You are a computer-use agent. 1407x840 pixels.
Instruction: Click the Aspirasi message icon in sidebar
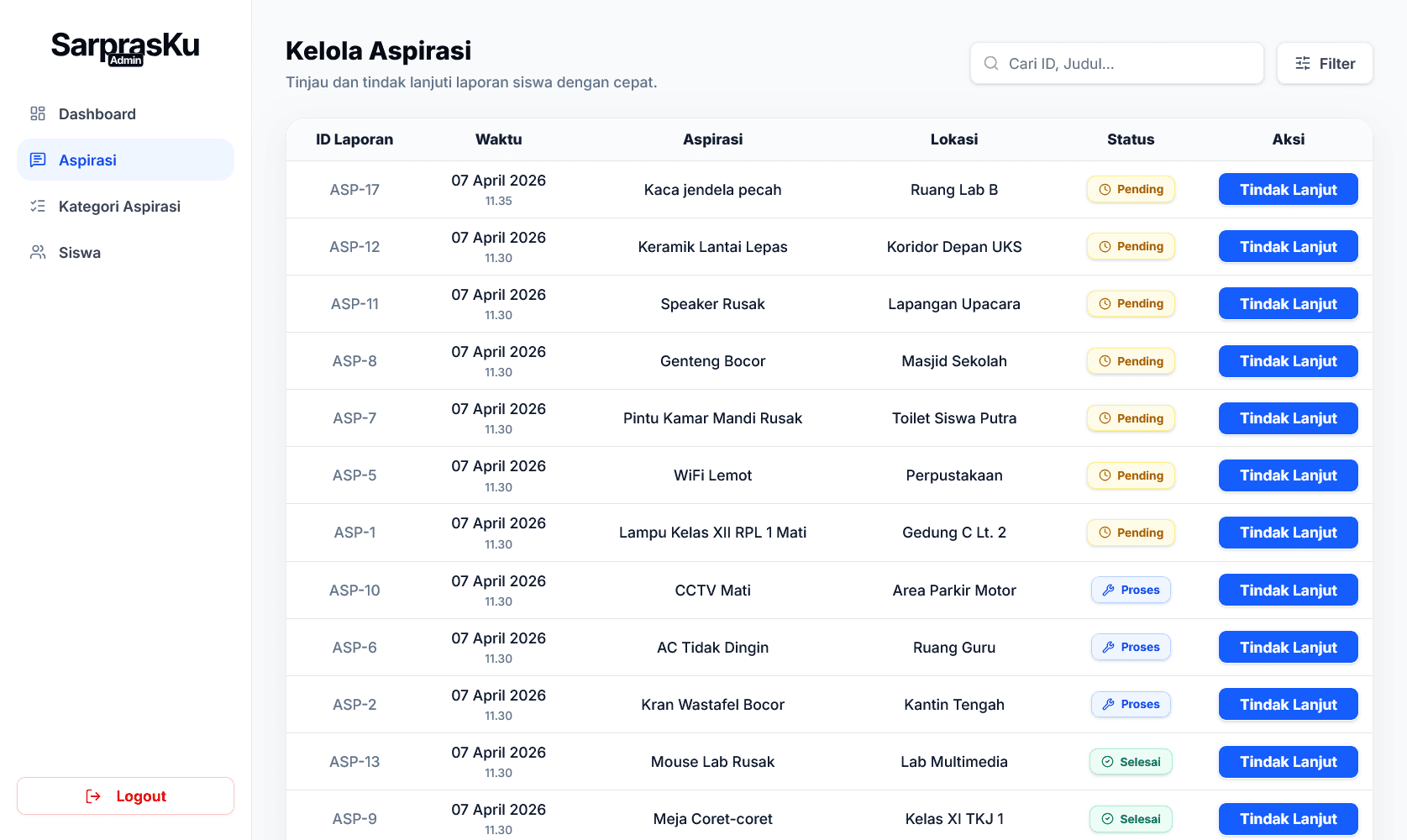click(38, 160)
